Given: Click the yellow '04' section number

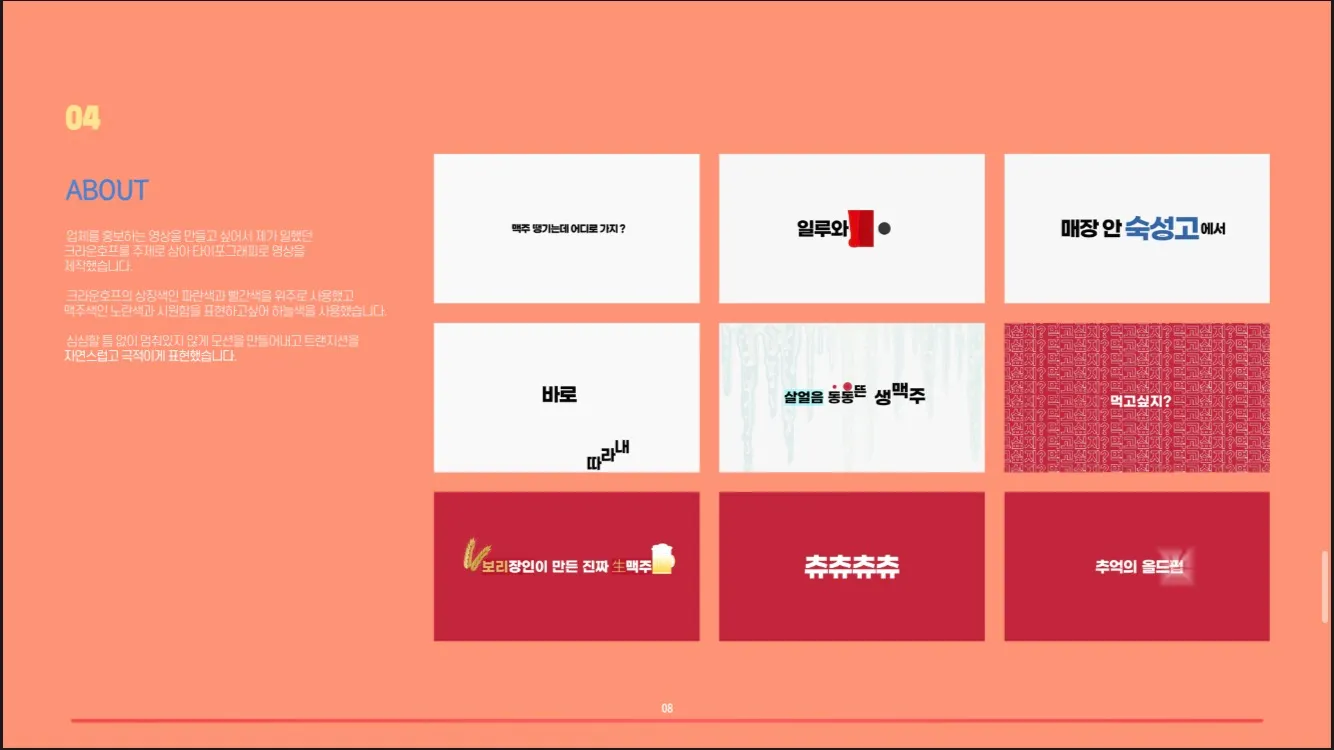Looking at the screenshot, I should (83, 118).
